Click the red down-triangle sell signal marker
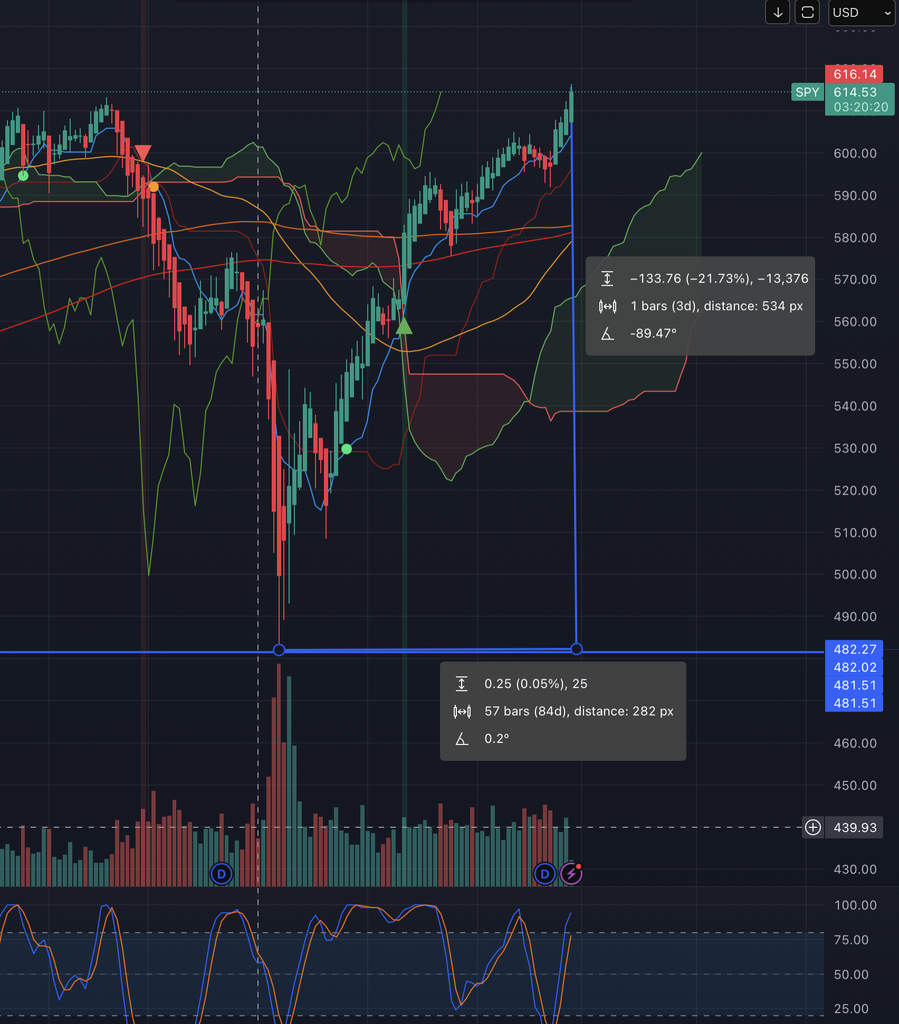The height and width of the screenshot is (1024, 899). (143, 153)
